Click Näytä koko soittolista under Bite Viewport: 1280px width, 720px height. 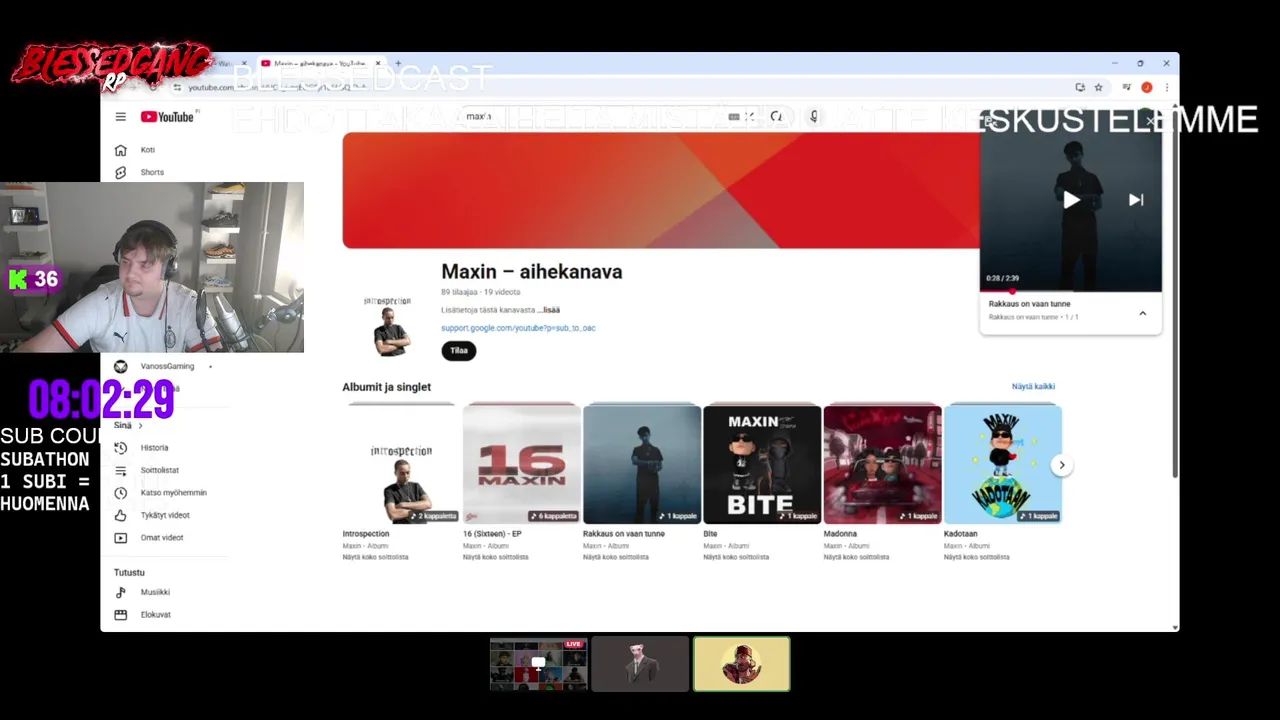point(736,557)
